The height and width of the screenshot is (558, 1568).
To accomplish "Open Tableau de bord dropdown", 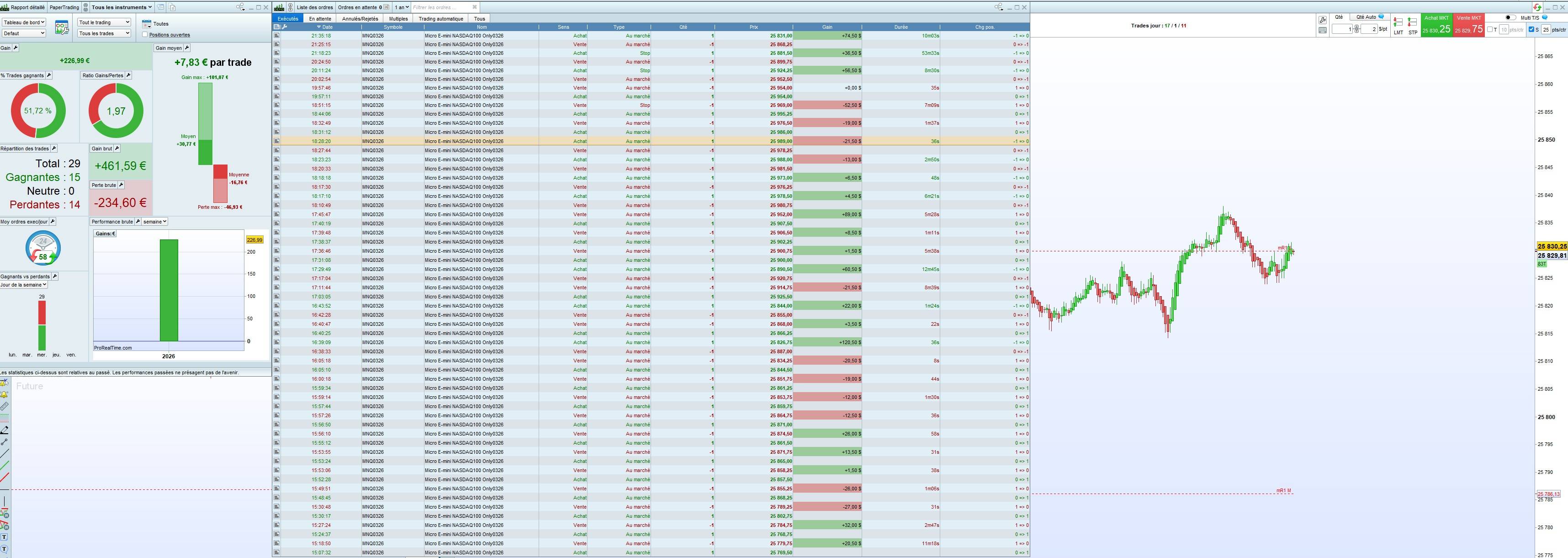I will (x=24, y=22).
